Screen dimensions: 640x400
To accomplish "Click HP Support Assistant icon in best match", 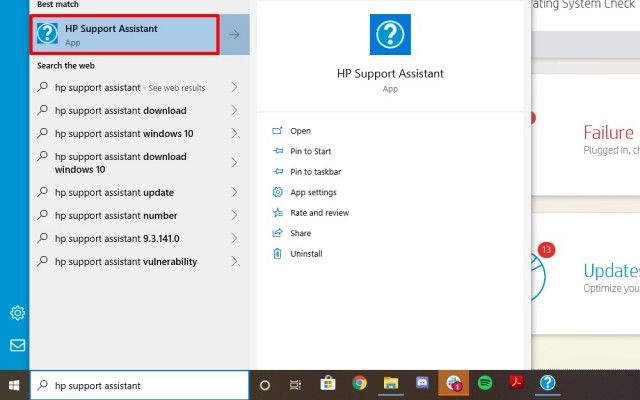I will [x=47, y=33].
